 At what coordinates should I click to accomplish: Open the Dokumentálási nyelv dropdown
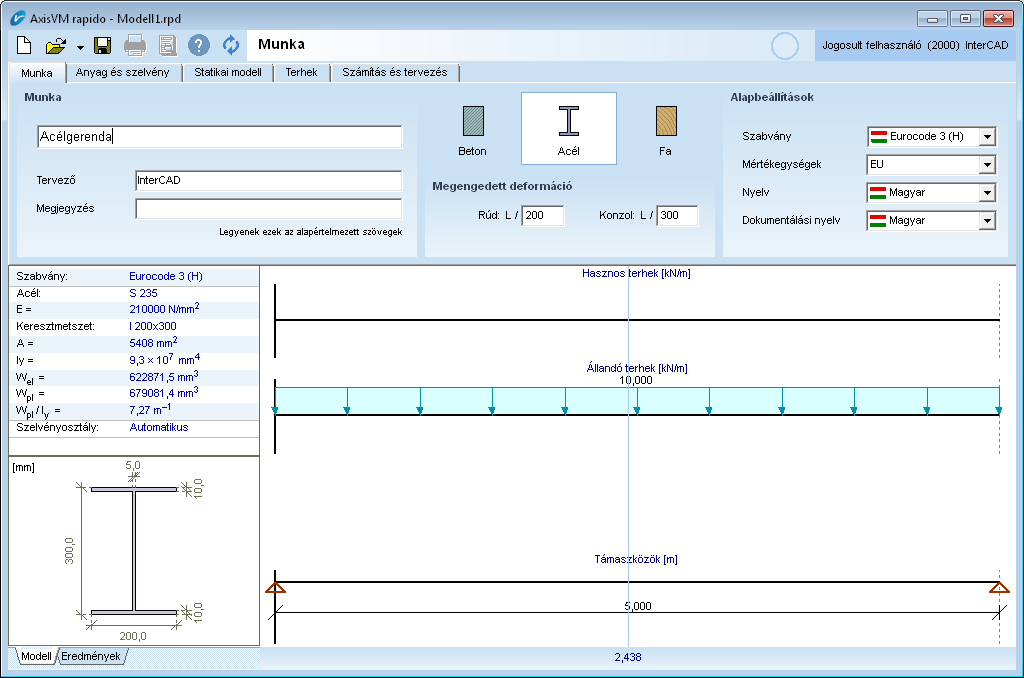[x=931, y=221]
